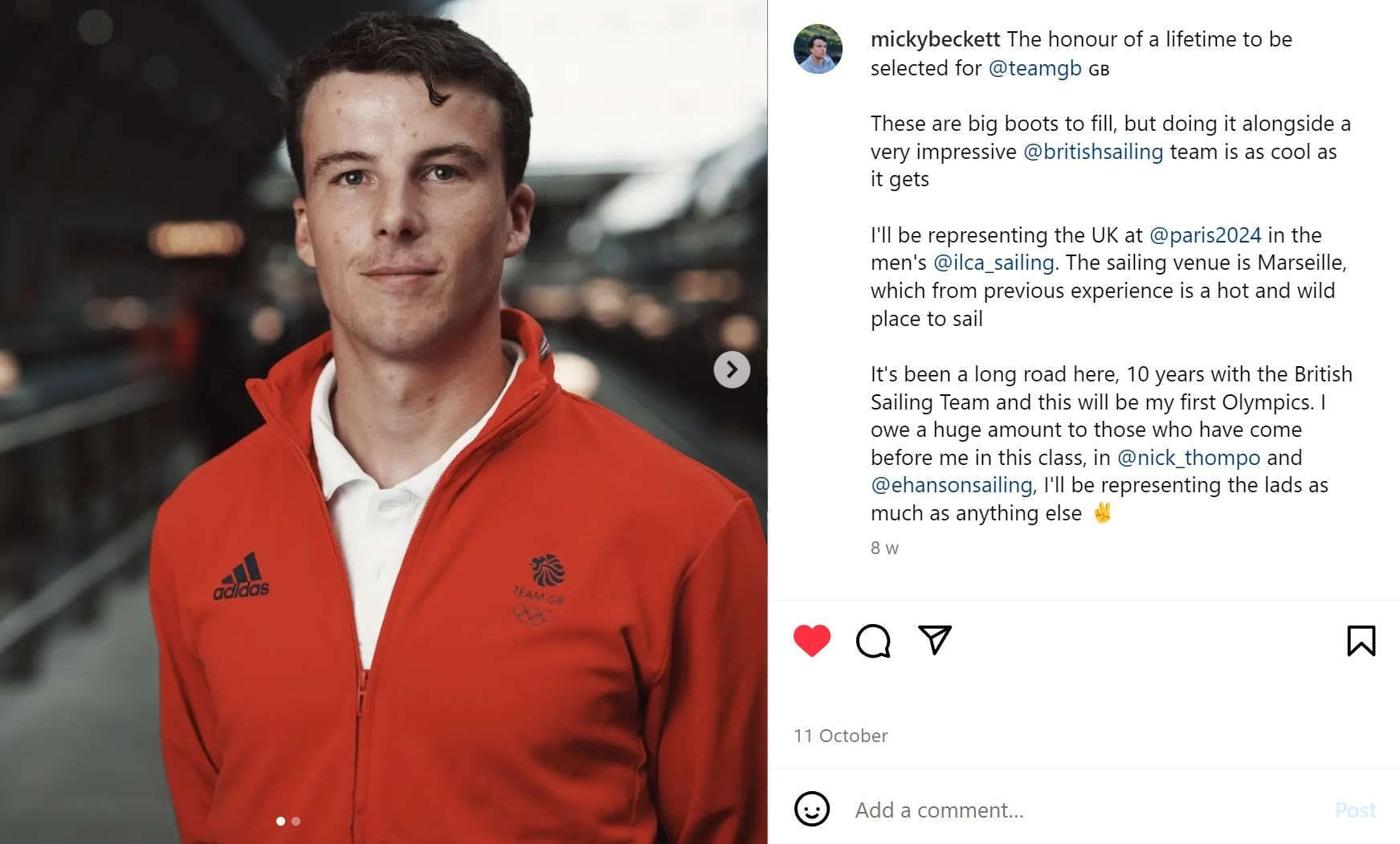Screen dimensions: 1400x844
Task: Jump to the second carousel dot
Action: pyautogui.click(x=296, y=821)
